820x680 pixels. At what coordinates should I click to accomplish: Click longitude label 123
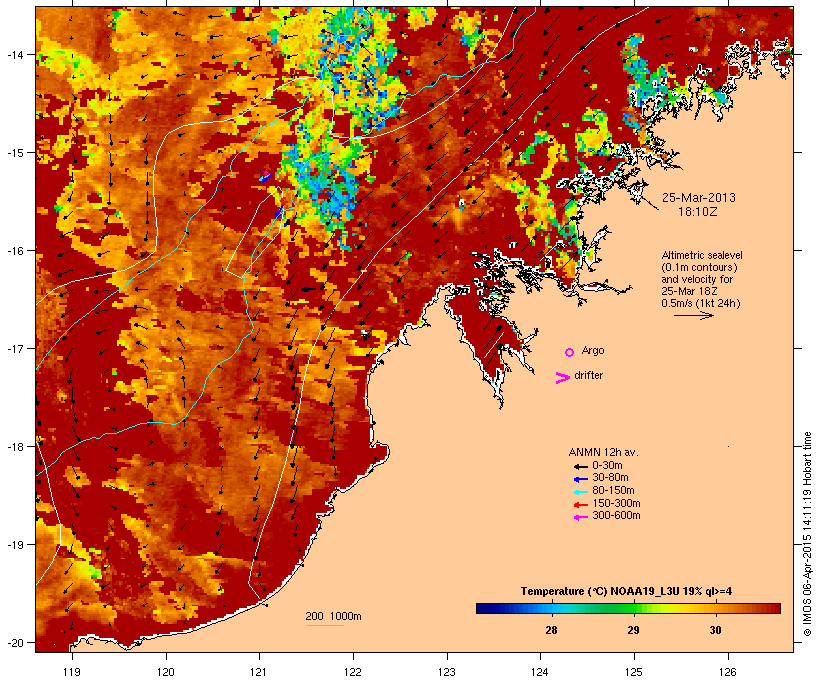point(447,672)
